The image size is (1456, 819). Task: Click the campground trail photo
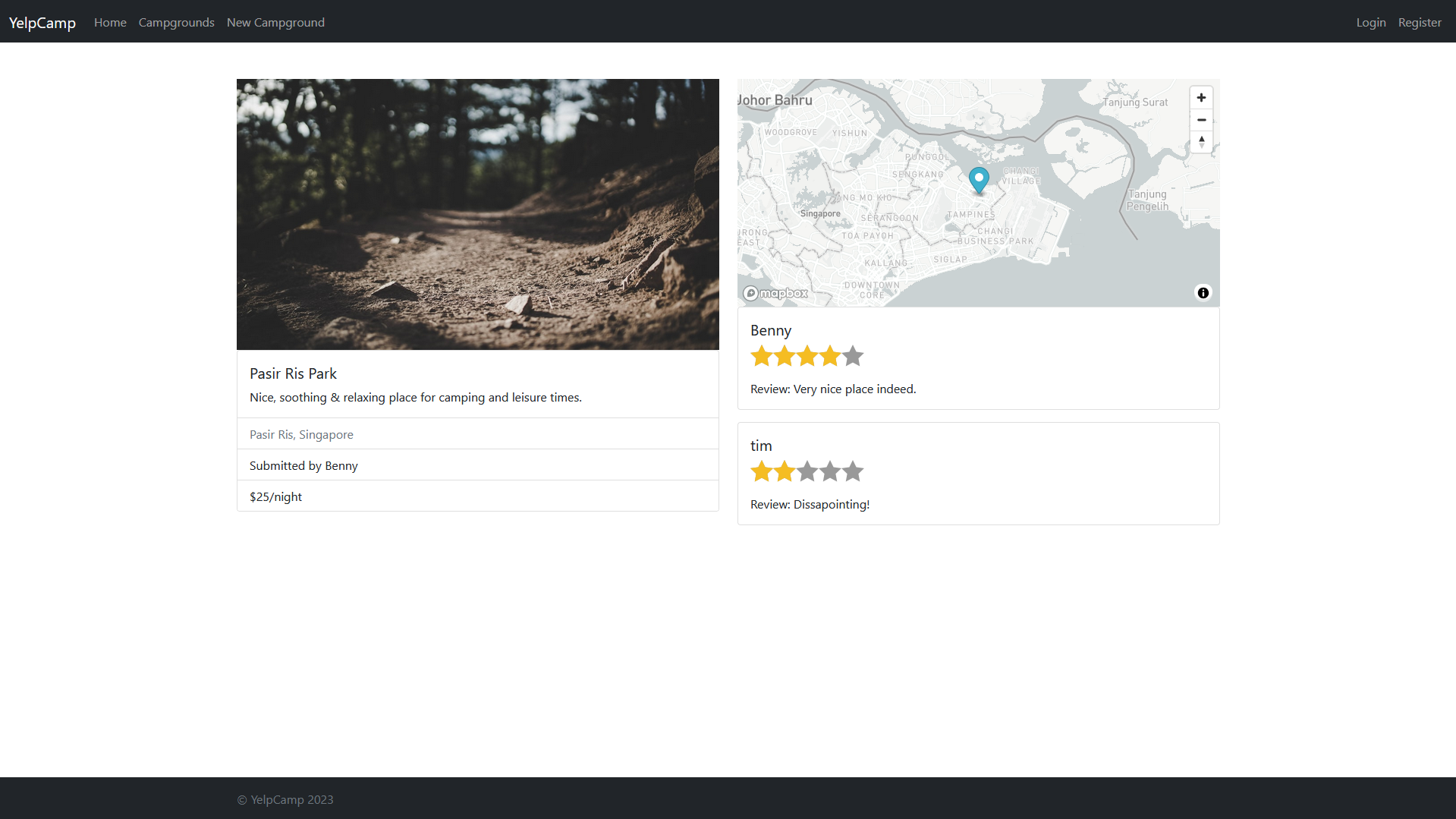click(x=477, y=214)
